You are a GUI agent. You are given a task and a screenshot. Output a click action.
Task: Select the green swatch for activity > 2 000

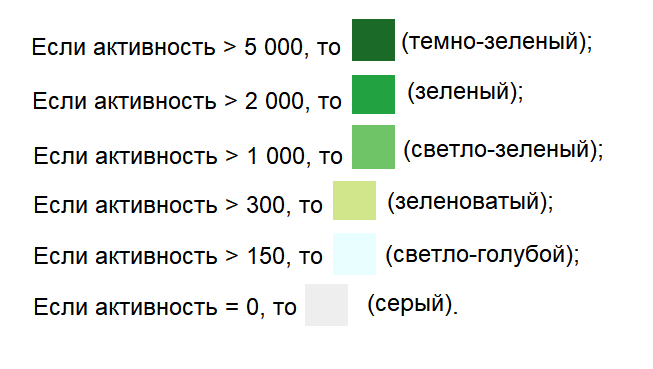(x=373, y=95)
